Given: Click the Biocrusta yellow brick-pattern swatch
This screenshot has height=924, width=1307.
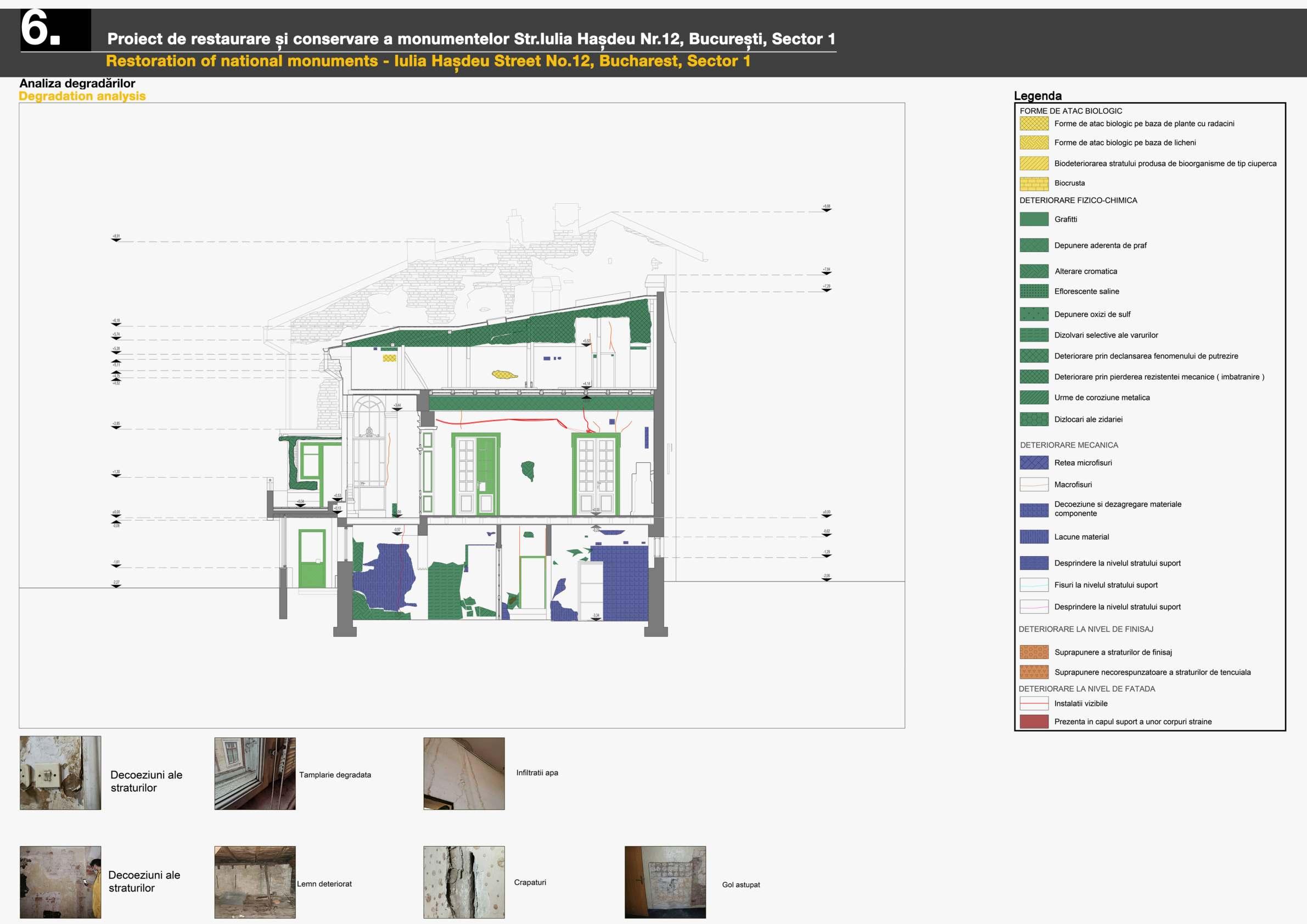Looking at the screenshot, I should [x=1034, y=183].
